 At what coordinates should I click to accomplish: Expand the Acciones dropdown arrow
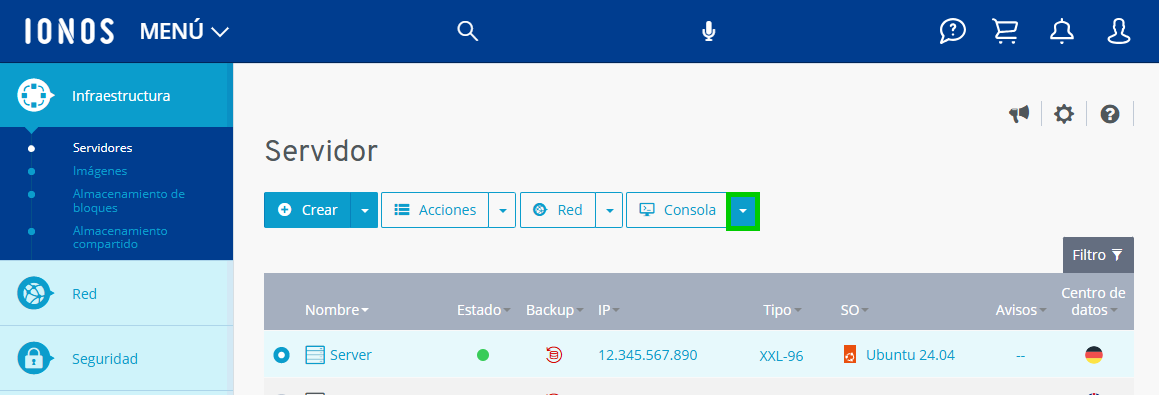point(503,210)
